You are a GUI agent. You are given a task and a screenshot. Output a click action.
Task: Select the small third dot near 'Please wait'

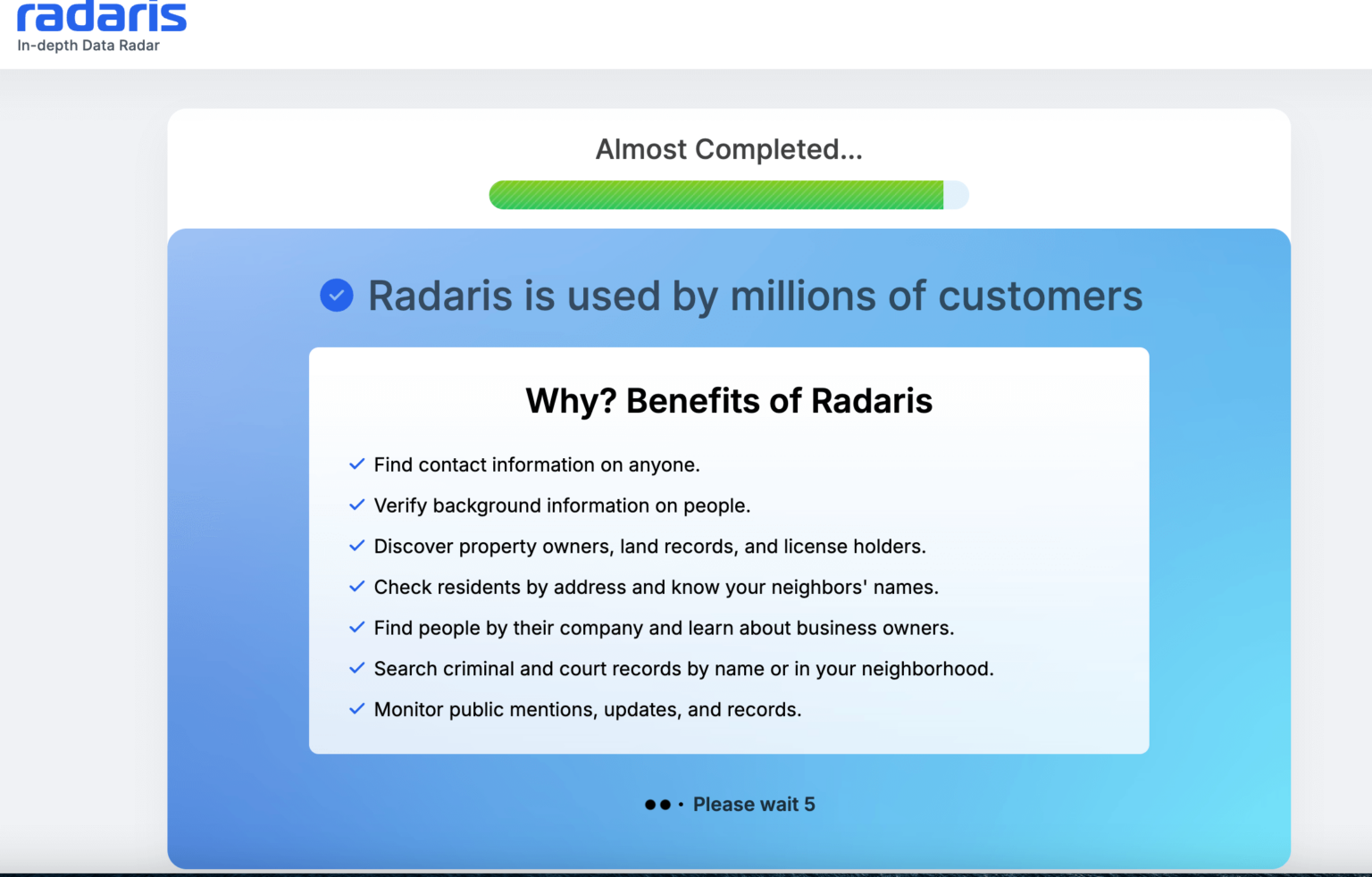(682, 804)
